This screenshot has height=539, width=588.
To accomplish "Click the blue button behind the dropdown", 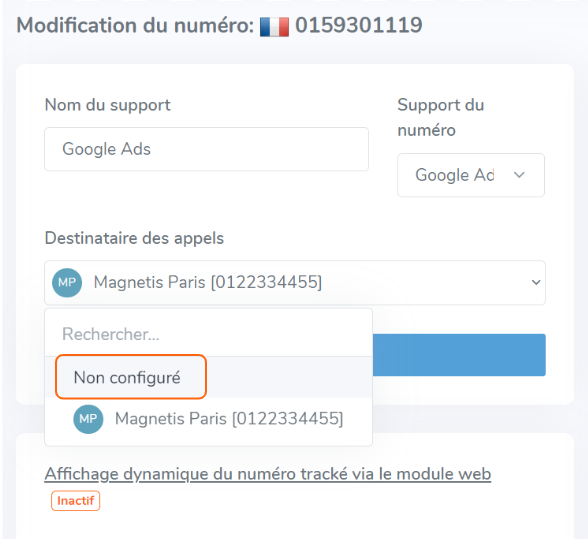I will (459, 355).
